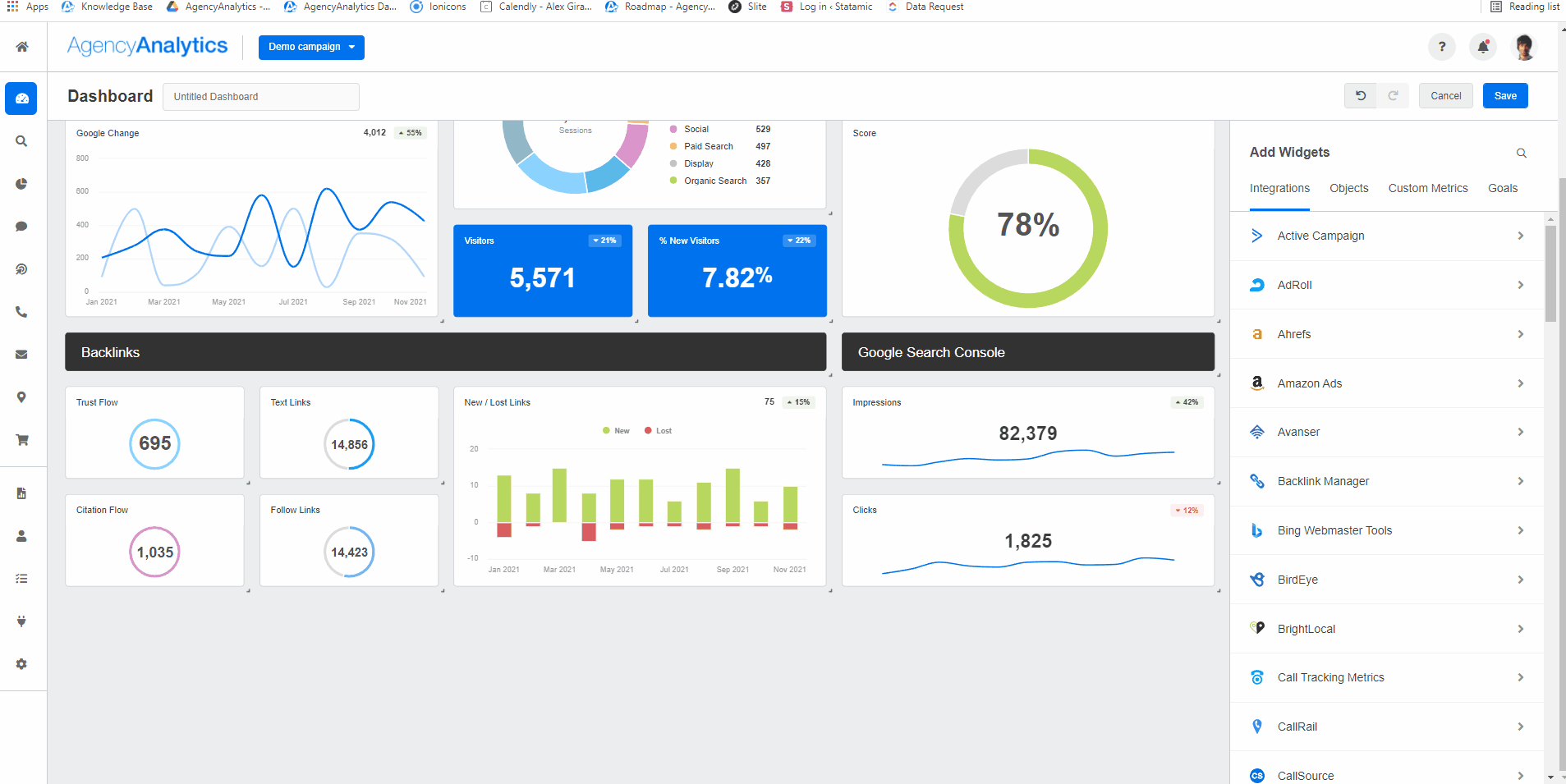Open the settings gear icon in sidebar
The height and width of the screenshot is (784, 1566).
pyautogui.click(x=22, y=664)
